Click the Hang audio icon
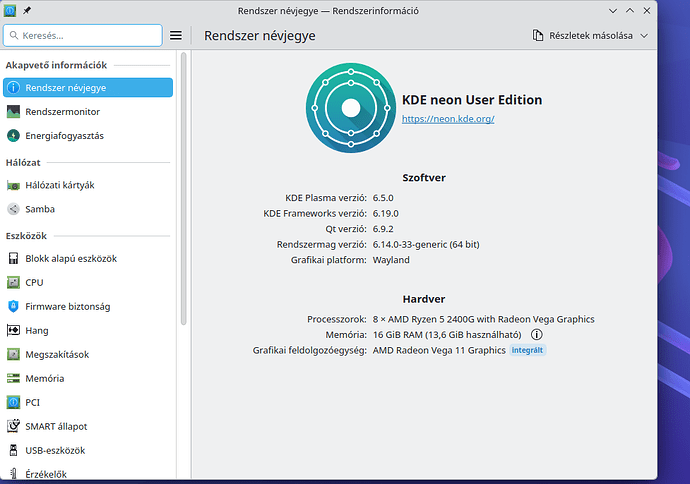 [14, 330]
